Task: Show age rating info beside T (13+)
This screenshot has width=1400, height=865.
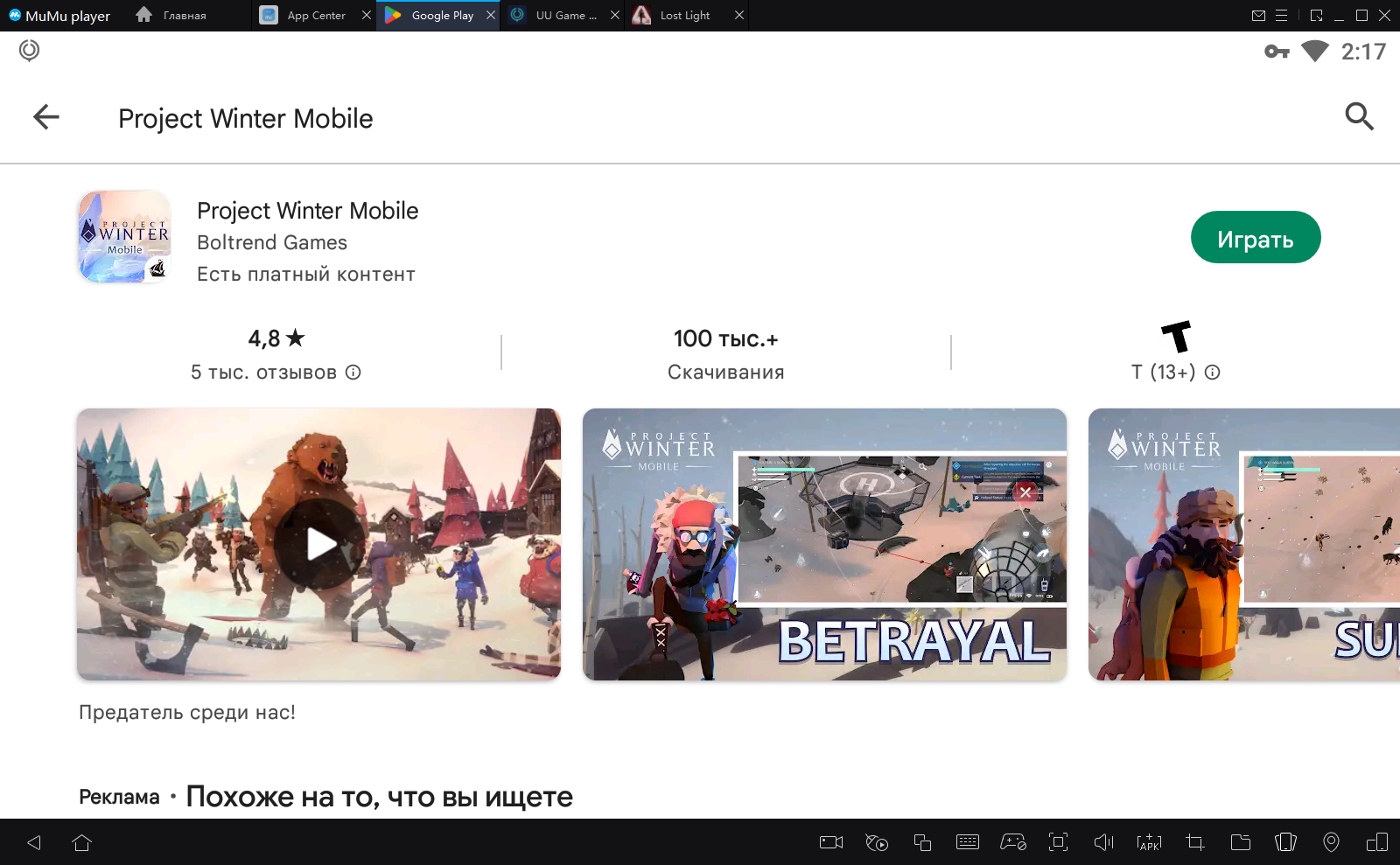Action: pos(1212,373)
